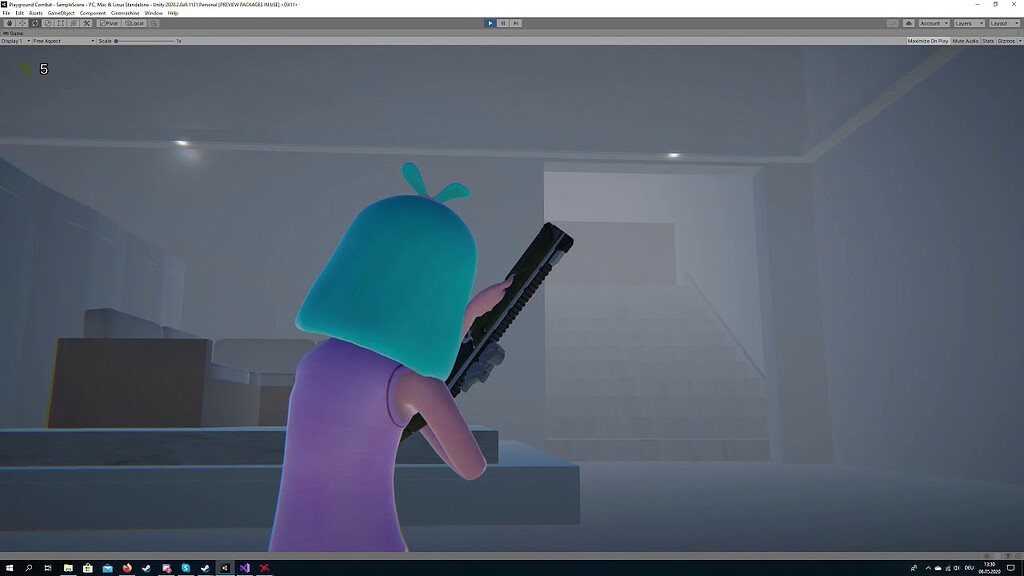Image resolution: width=1024 pixels, height=576 pixels.
Task: Open the Display 1 dropdown
Action: [x=15, y=41]
